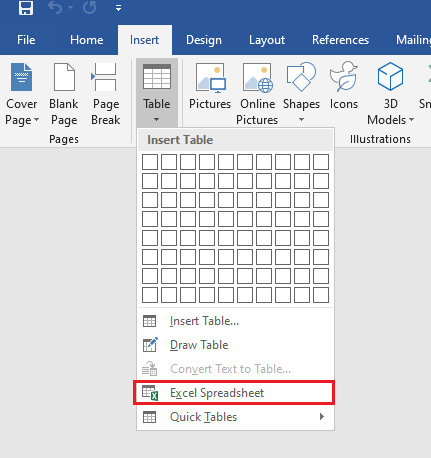This screenshot has width=431, height=458.
Task: Open the Undo history dropdown arrow
Action: [71, 7]
